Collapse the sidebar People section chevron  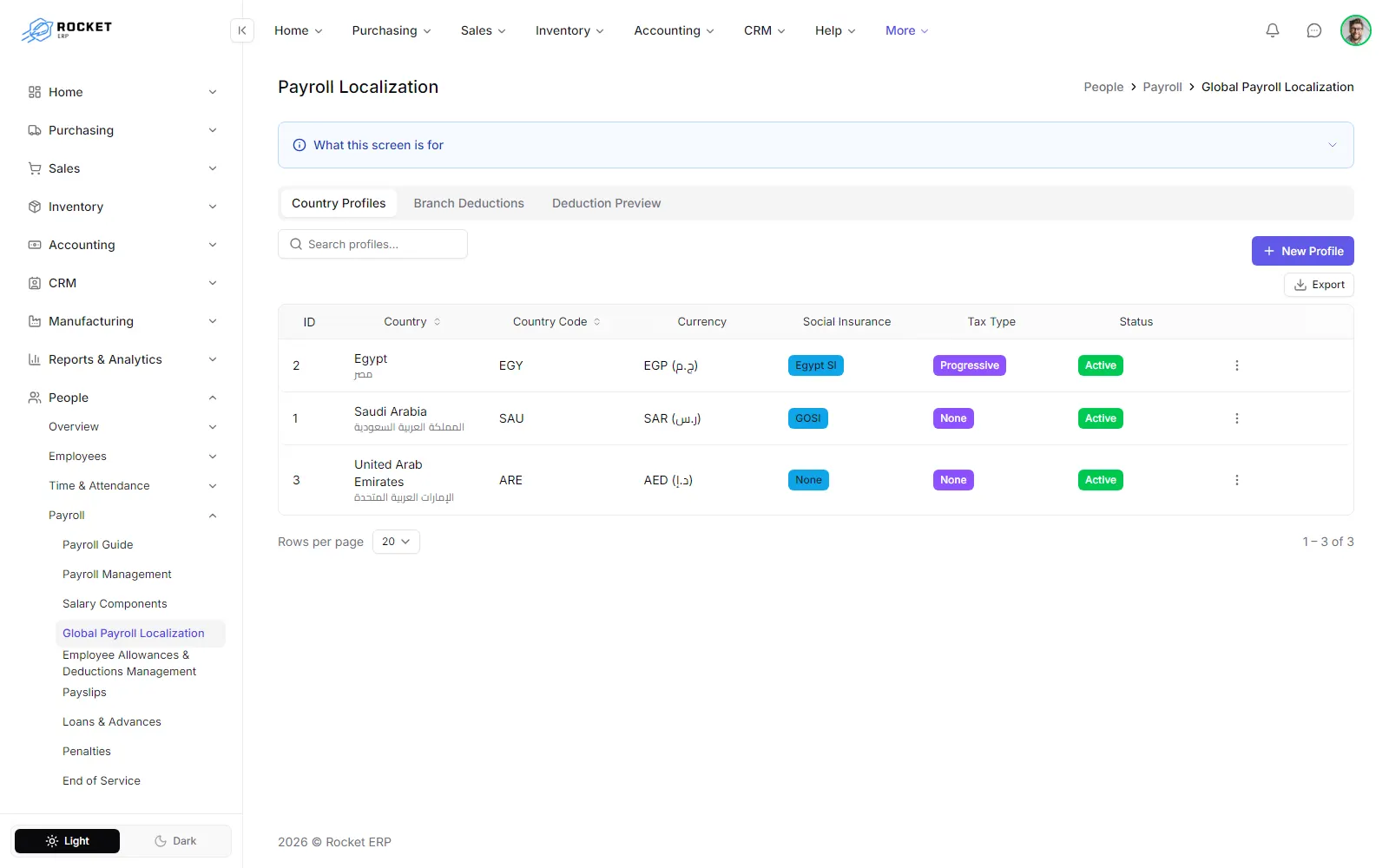click(213, 398)
